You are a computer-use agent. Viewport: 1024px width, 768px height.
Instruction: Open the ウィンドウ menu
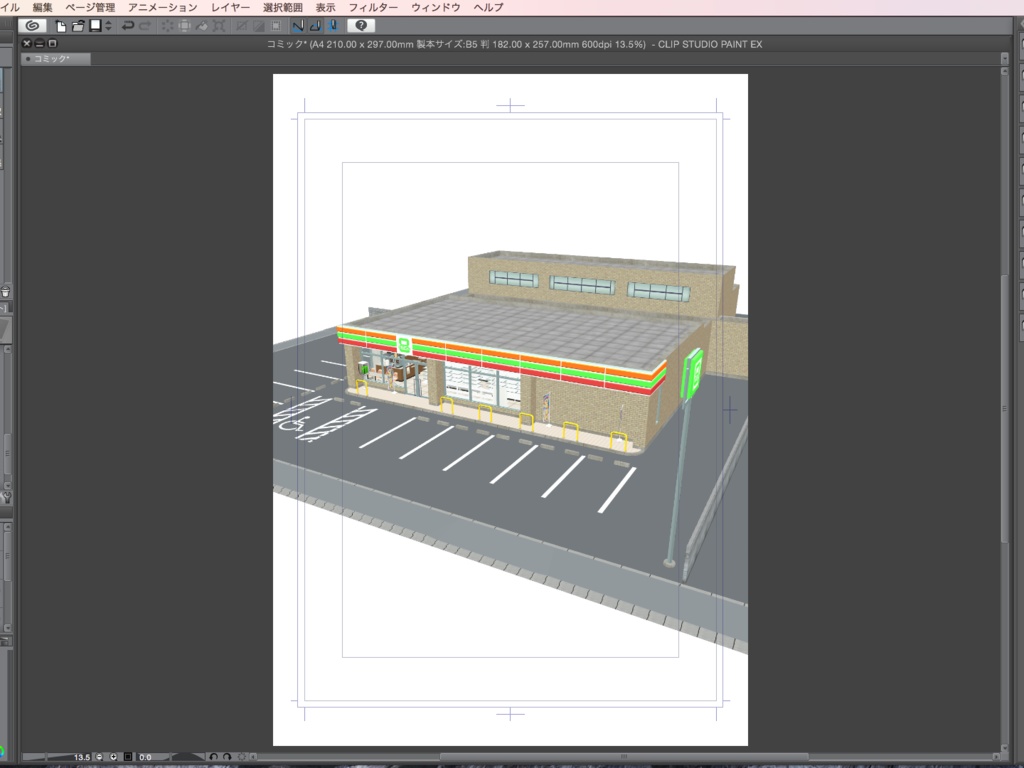pyautogui.click(x=436, y=7)
